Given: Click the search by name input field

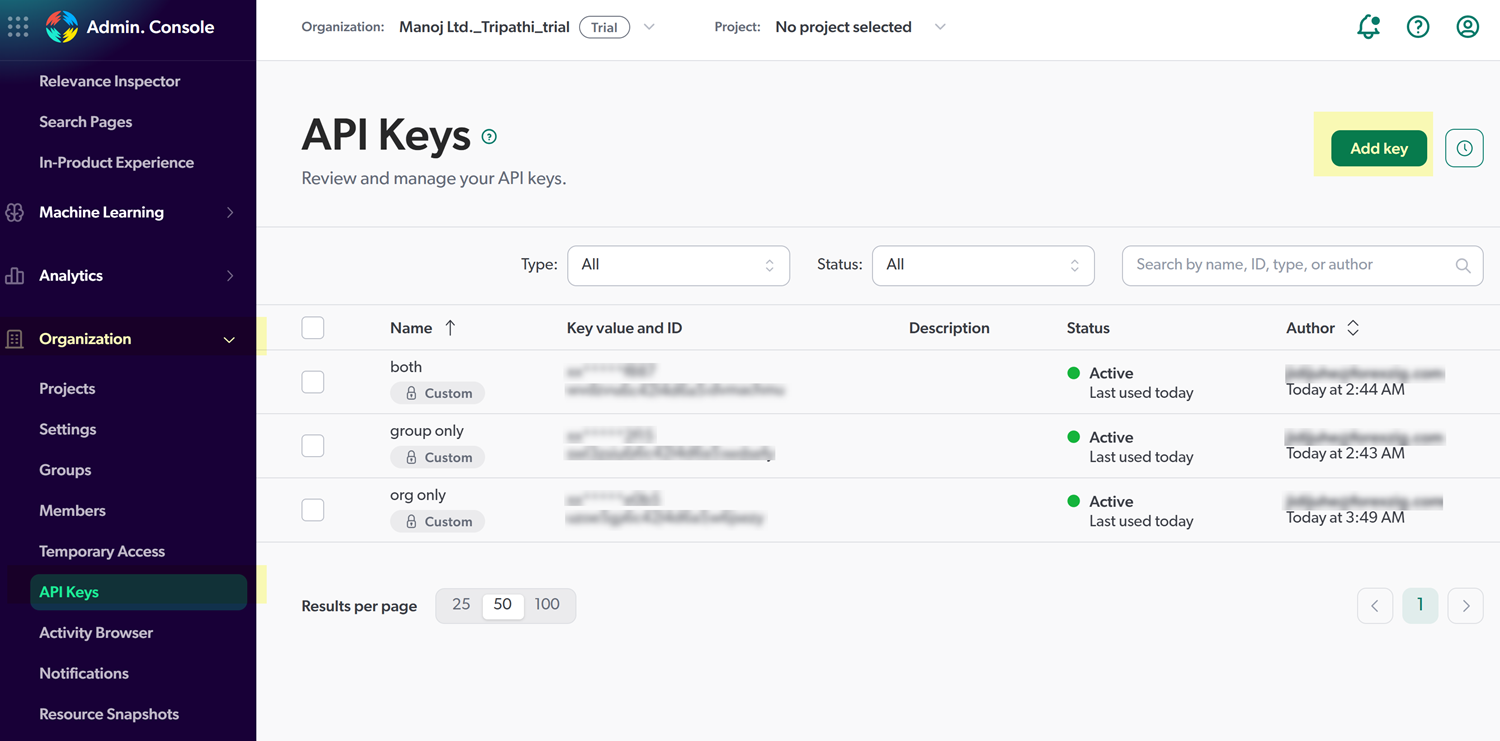Looking at the screenshot, I should [x=1290, y=266].
